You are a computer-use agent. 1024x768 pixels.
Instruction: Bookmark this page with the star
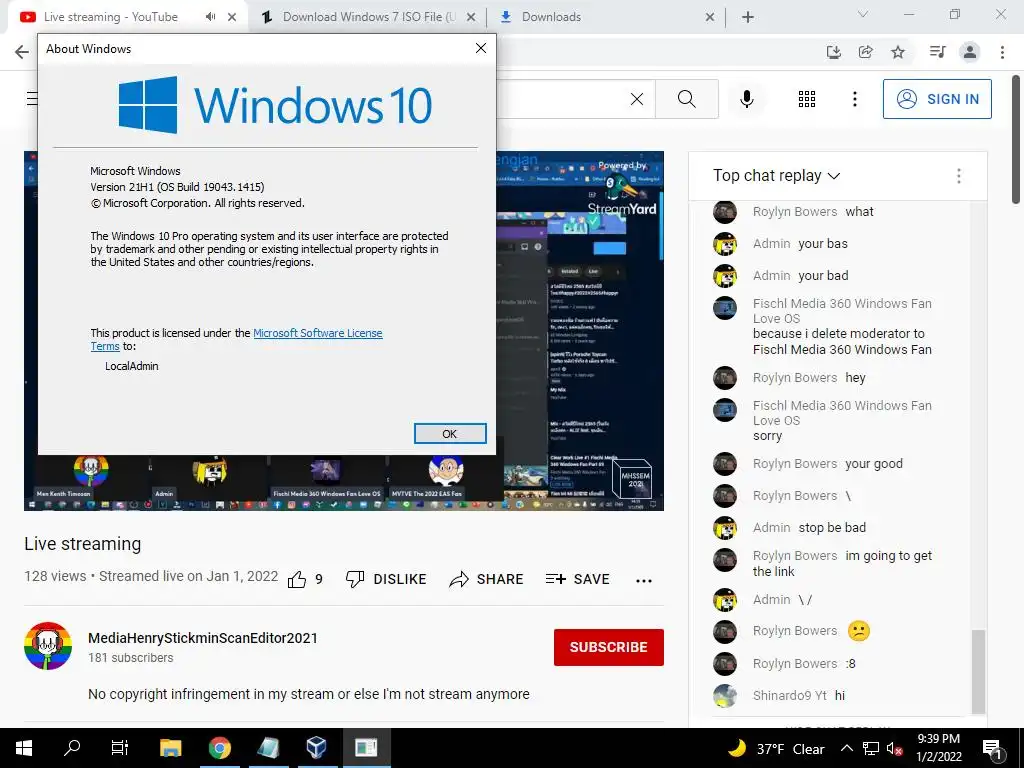(898, 52)
